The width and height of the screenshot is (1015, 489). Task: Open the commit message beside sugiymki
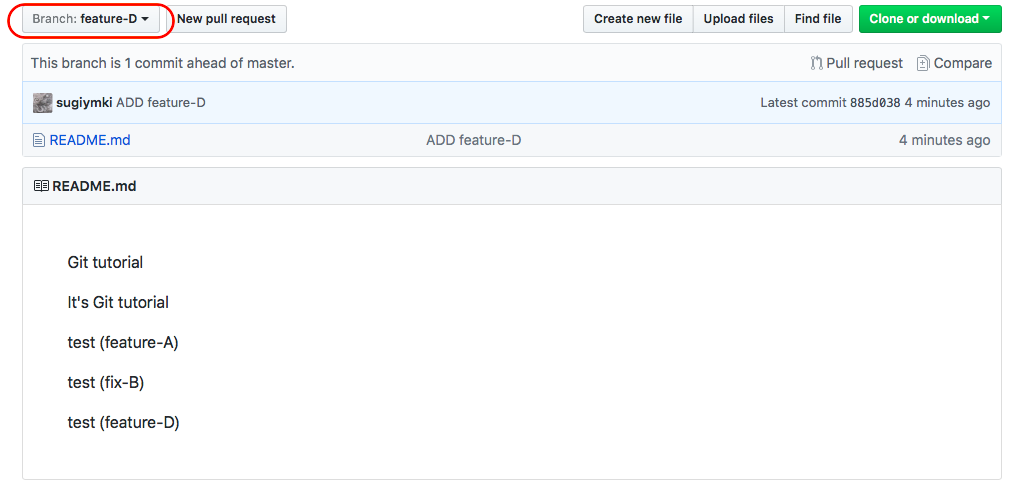pyautogui.click(x=161, y=102)
